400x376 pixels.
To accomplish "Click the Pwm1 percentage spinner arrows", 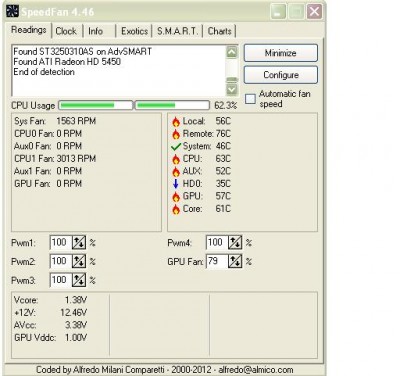I will 79,243.
